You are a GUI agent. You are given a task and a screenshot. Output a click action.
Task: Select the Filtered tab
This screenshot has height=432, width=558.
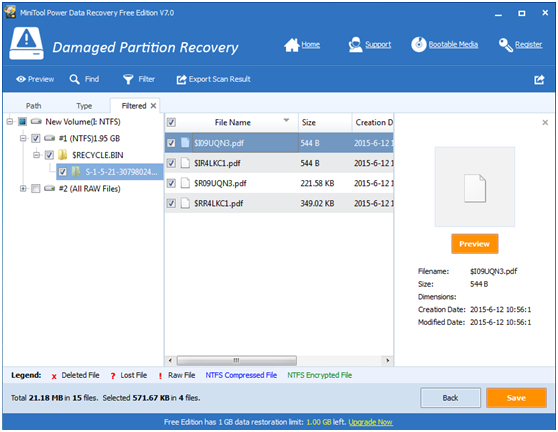pos(134,106)
